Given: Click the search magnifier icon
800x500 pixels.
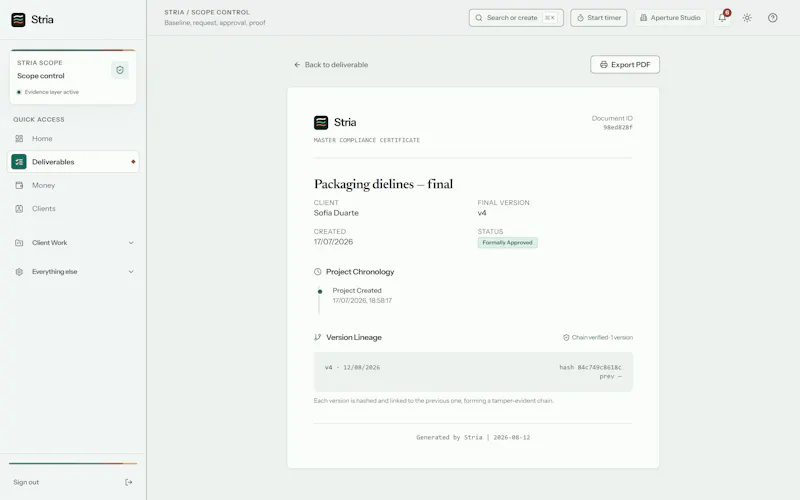Looking at the screenshot, I should 479,18.
